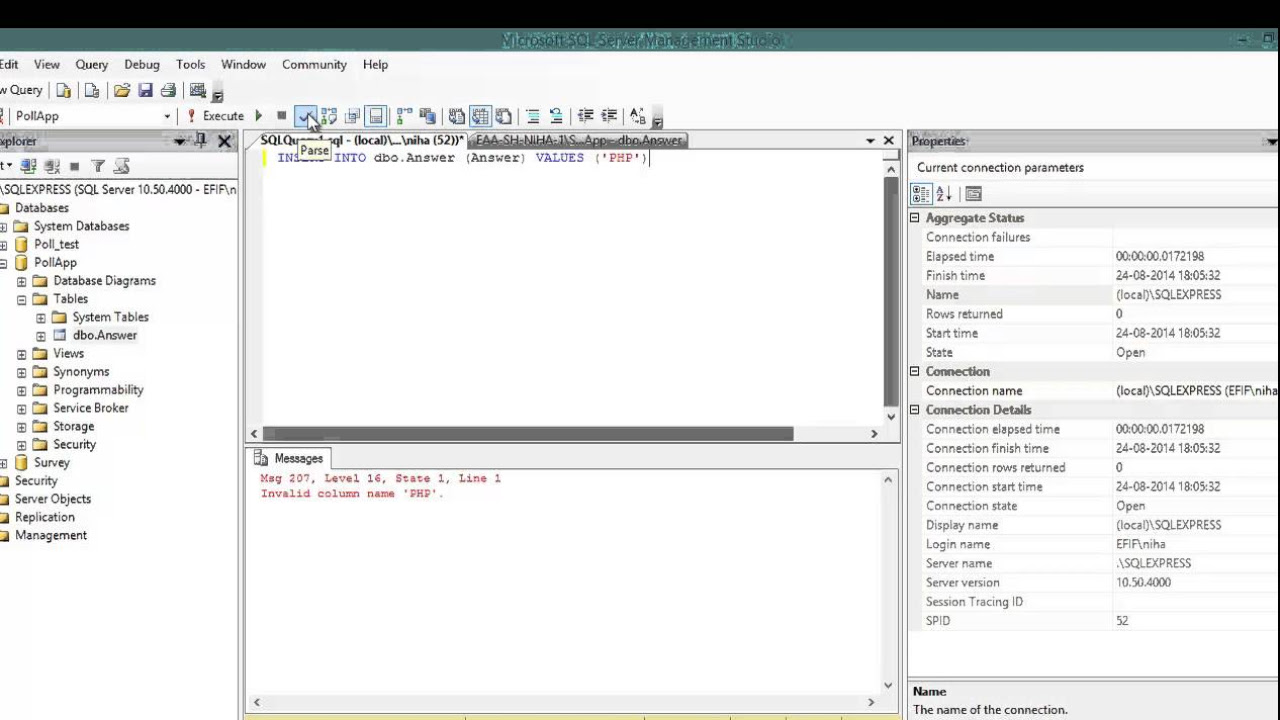
Task: Click the Decrease Indent icon
Action: pos(586,116)
